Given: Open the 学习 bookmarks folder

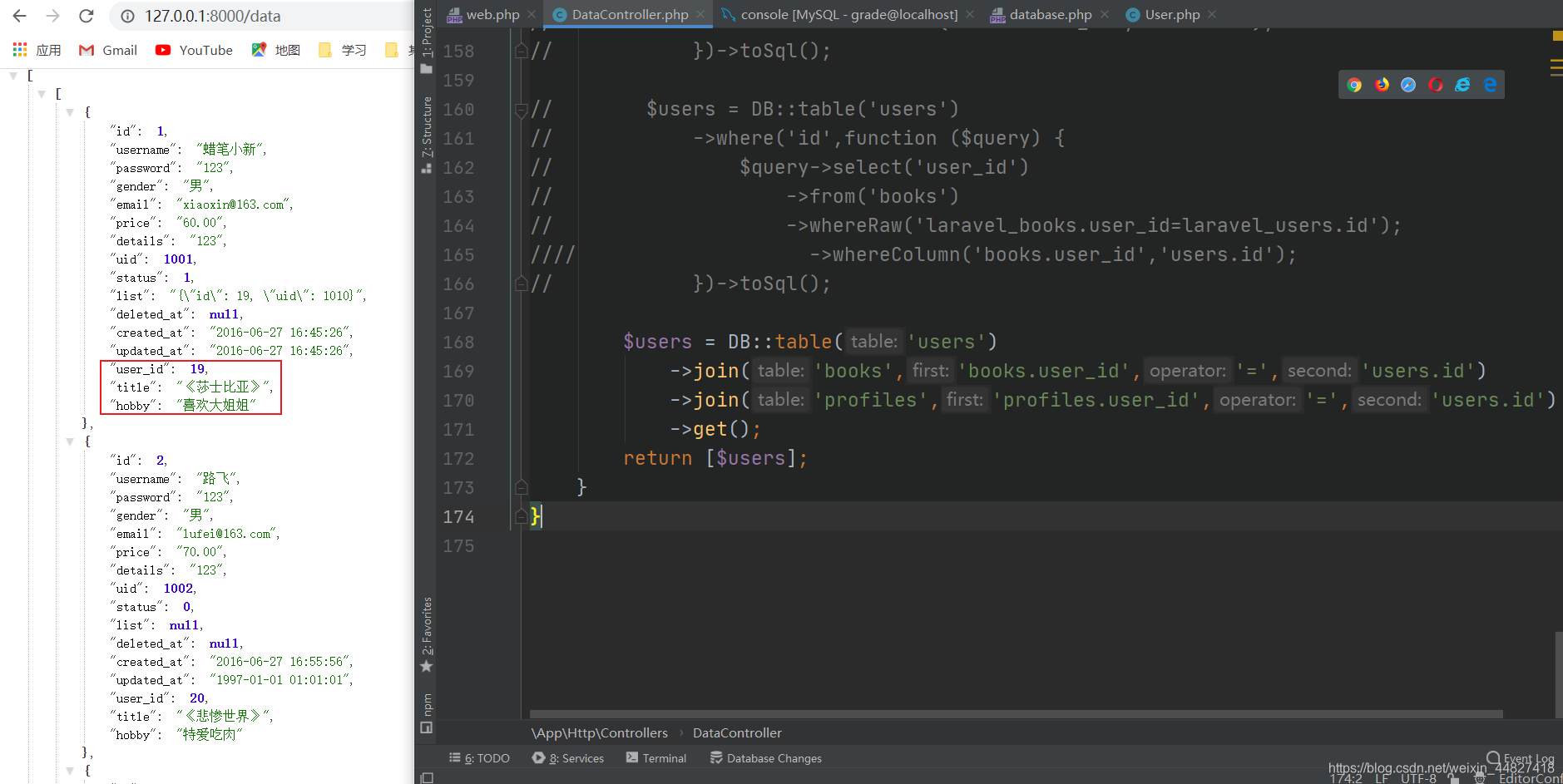Looking at the screenshot, I should (x=342, y=50).
